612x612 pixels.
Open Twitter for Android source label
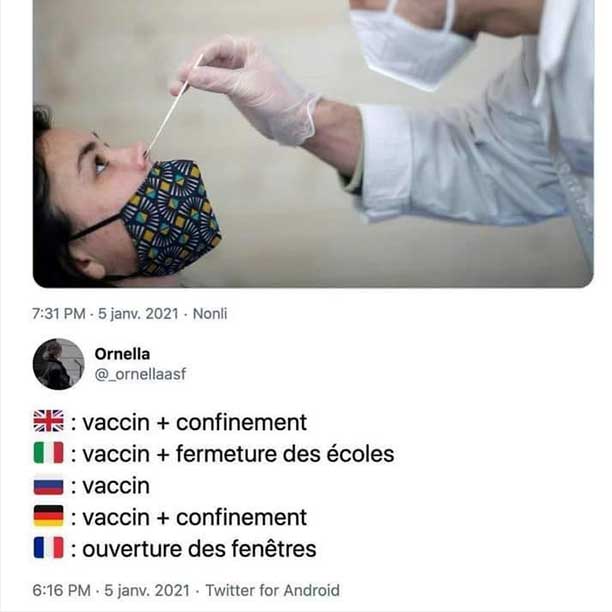272,590
